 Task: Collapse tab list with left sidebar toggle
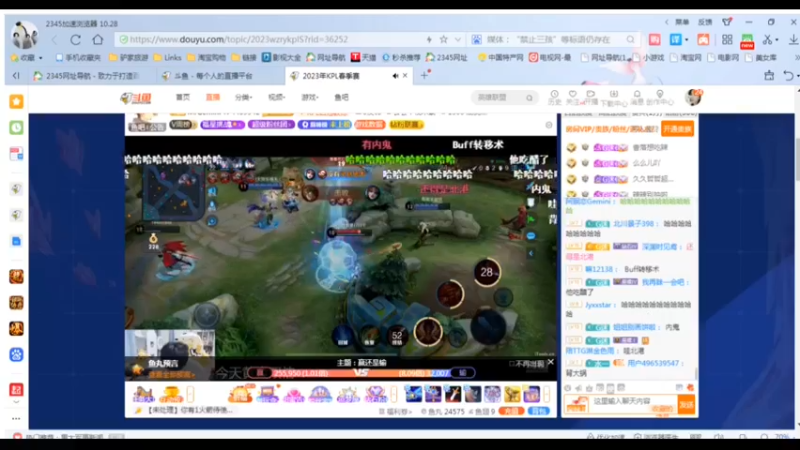[x=16, y=76]
